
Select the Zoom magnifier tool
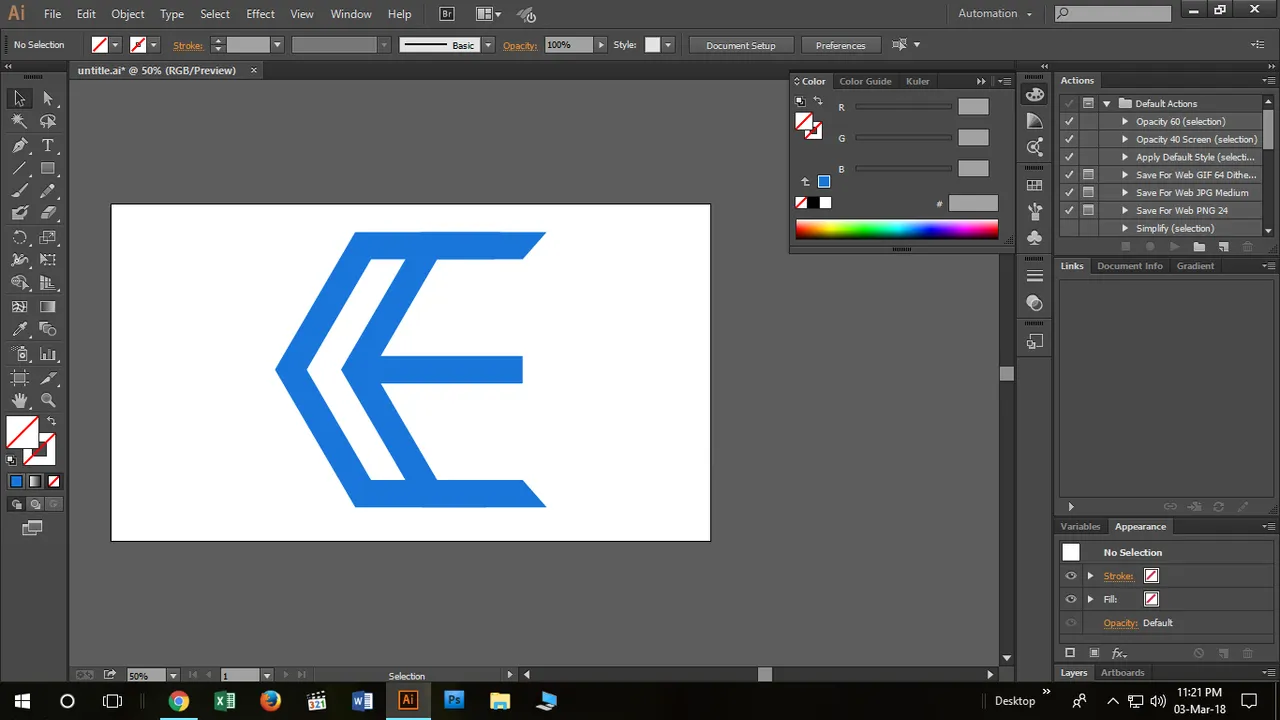(x=48, y=400)
